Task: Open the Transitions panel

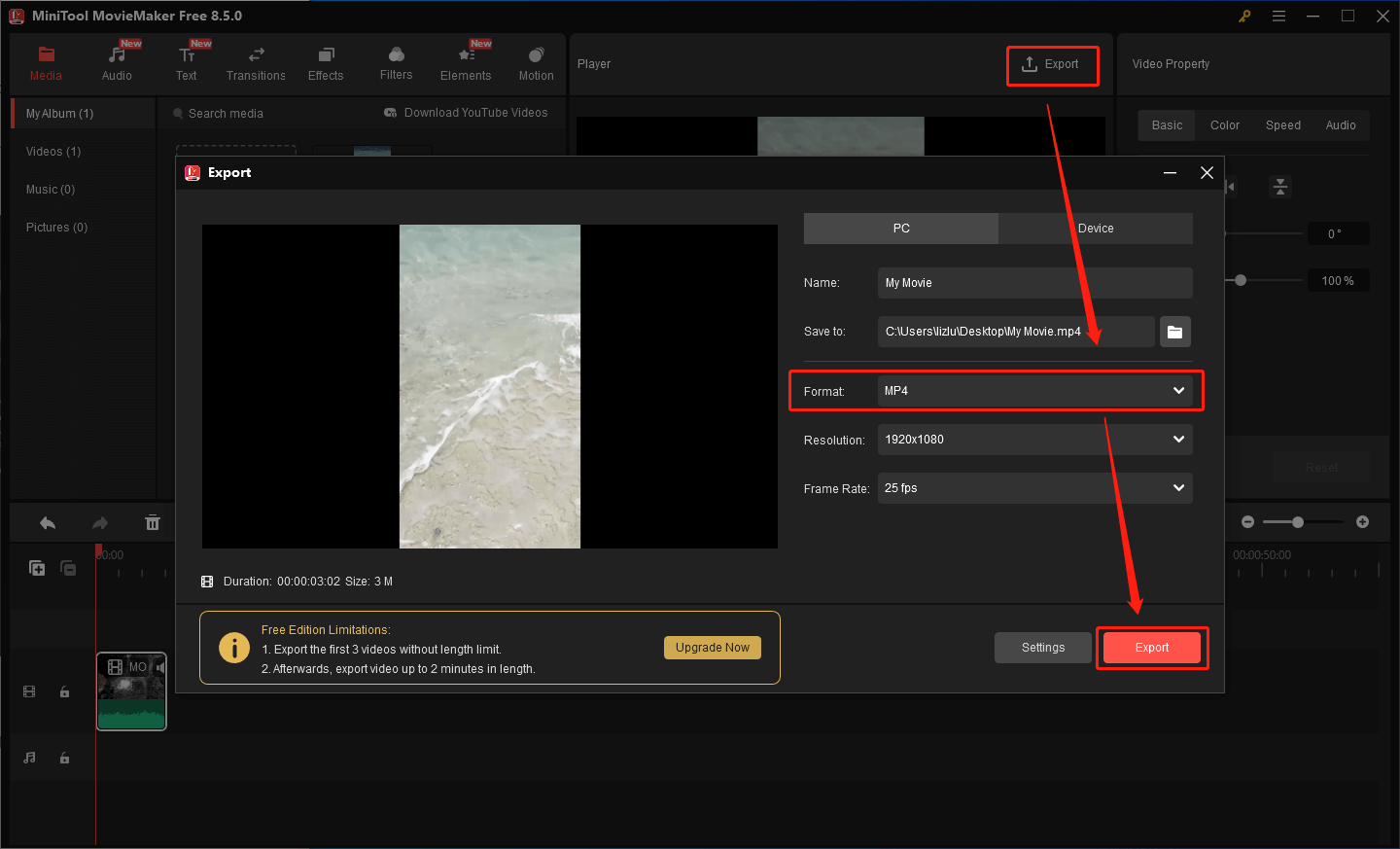Action: (256, 62)
